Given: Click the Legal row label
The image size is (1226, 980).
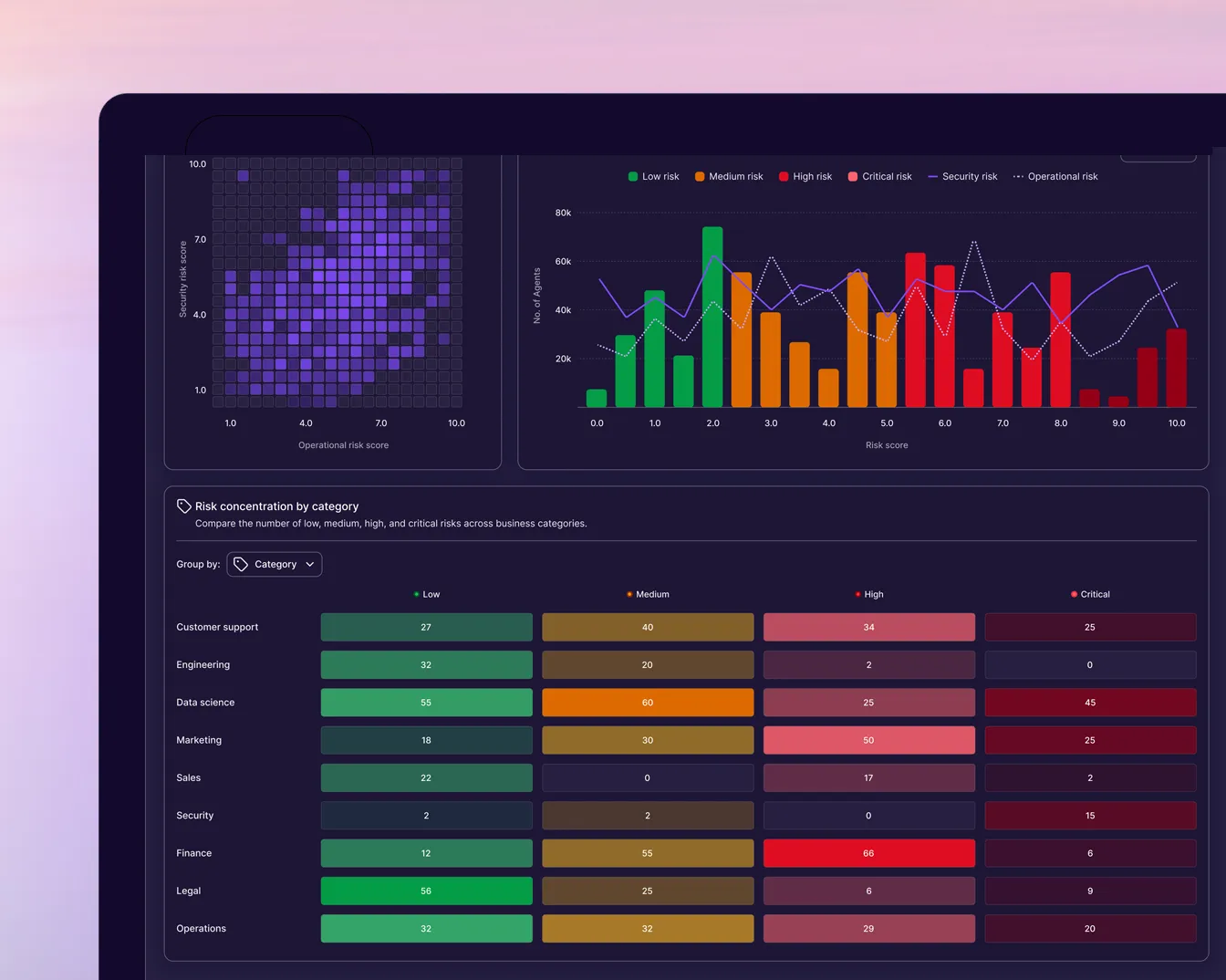Looking at the screenshot, I should [x=188, y=891].
